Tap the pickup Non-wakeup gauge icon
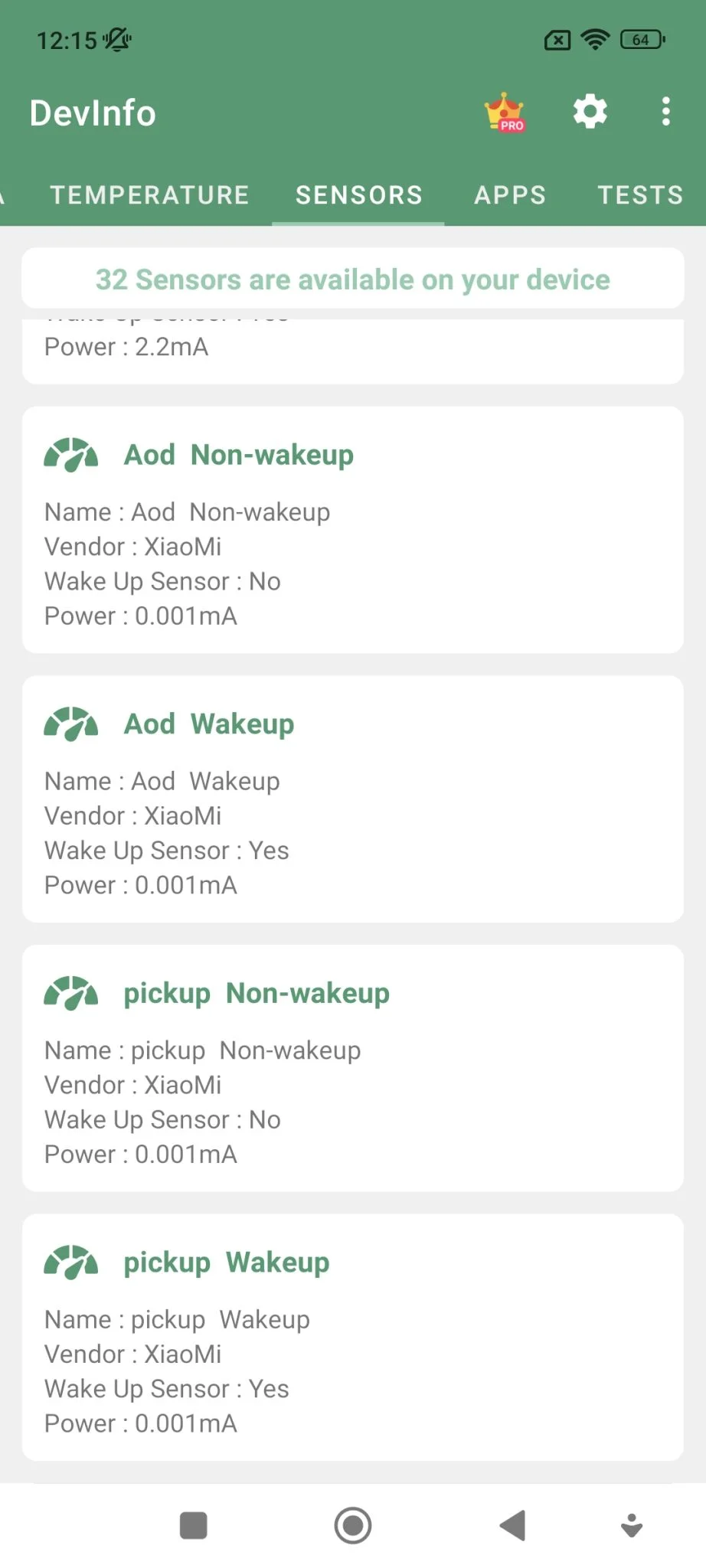The height and width of the screenshot is (1568, 706). [x=71, y=993]
